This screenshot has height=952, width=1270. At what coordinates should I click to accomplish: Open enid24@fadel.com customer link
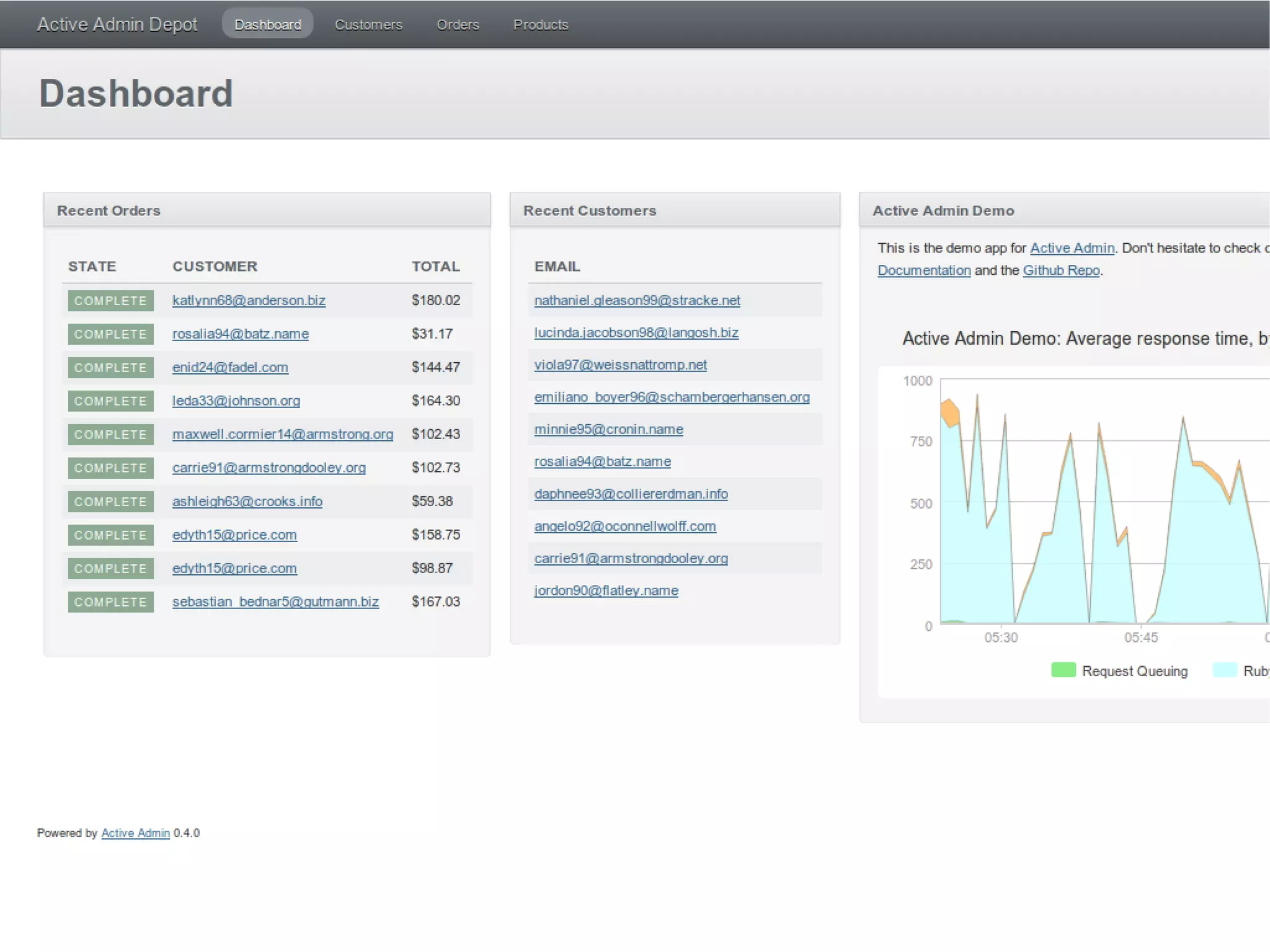coord(230,368)
